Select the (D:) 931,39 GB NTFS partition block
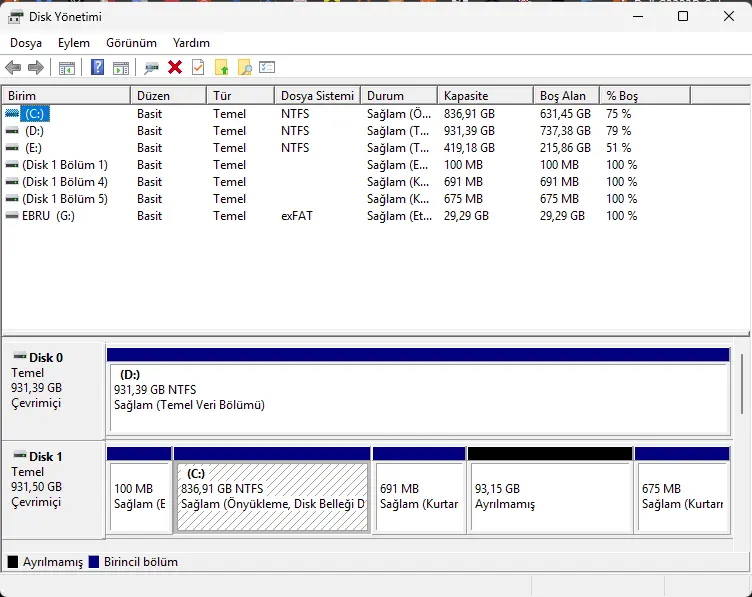The height and width of the screenshot is (597, 752). pyautogui.click(x=418, y=391)
